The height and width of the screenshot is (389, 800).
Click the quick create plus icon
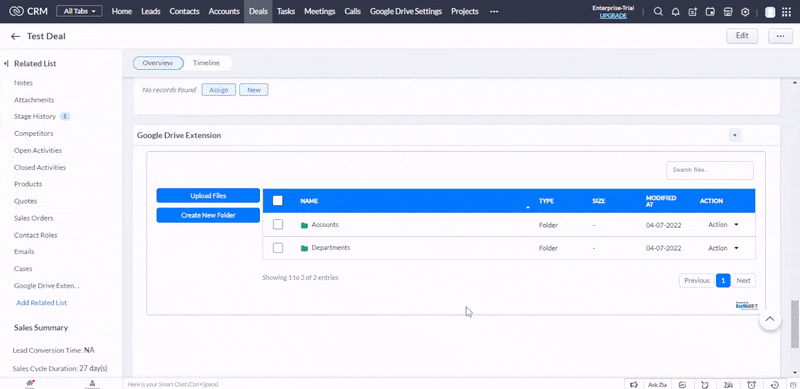pyautogui.click(x=692, y=12)
